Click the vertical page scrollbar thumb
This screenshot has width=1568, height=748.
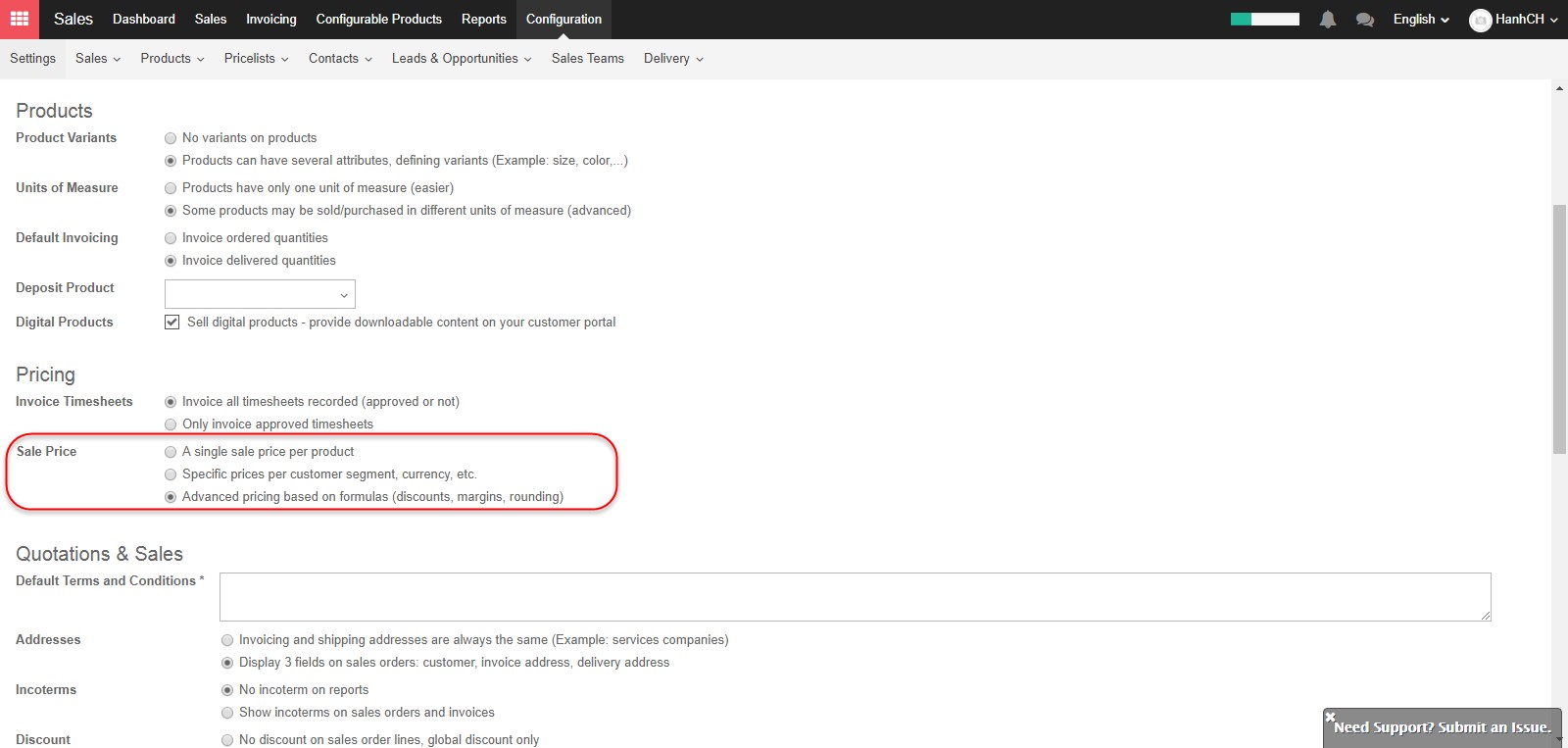1560,328
